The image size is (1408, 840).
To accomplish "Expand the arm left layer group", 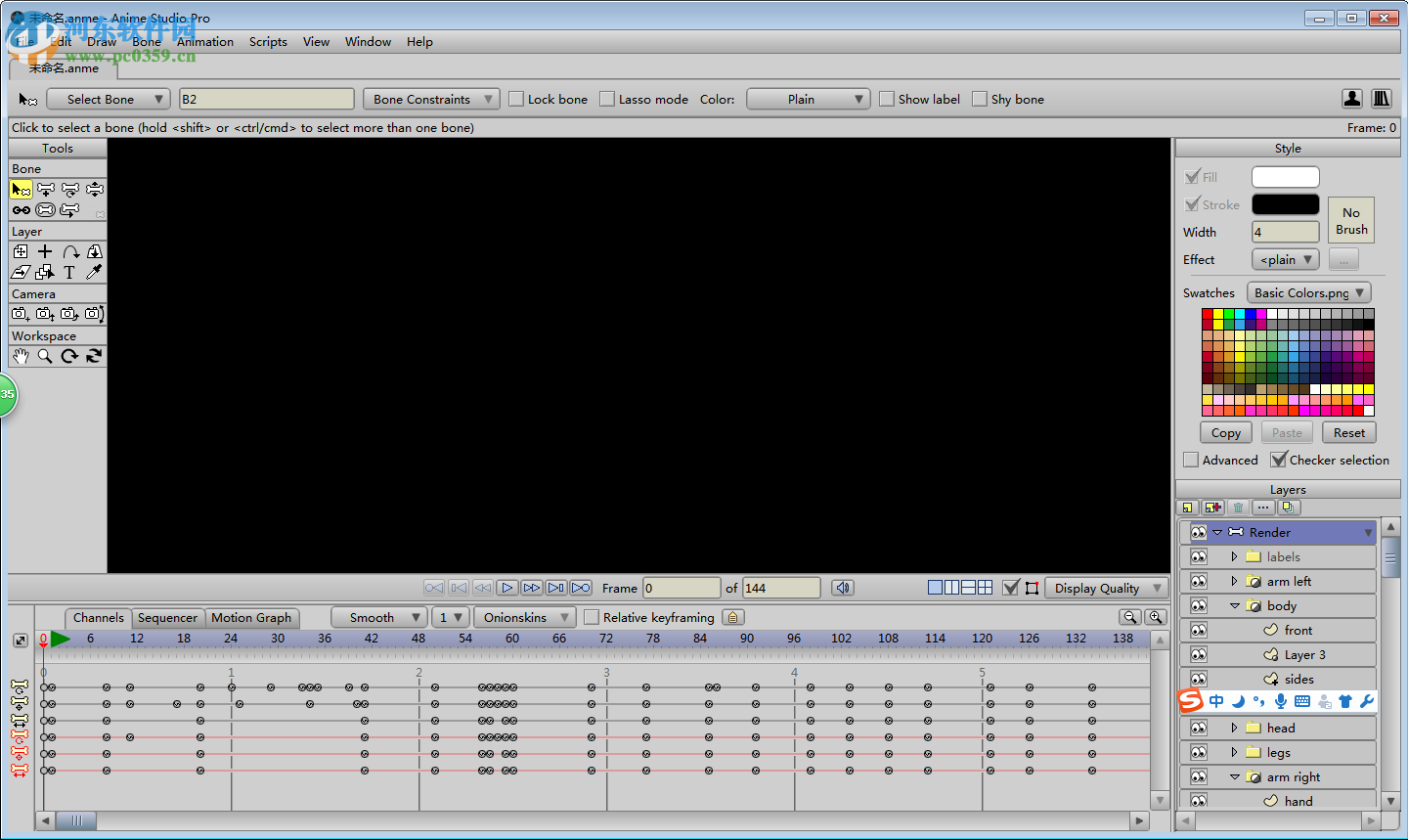I will tap(1235, 581).
